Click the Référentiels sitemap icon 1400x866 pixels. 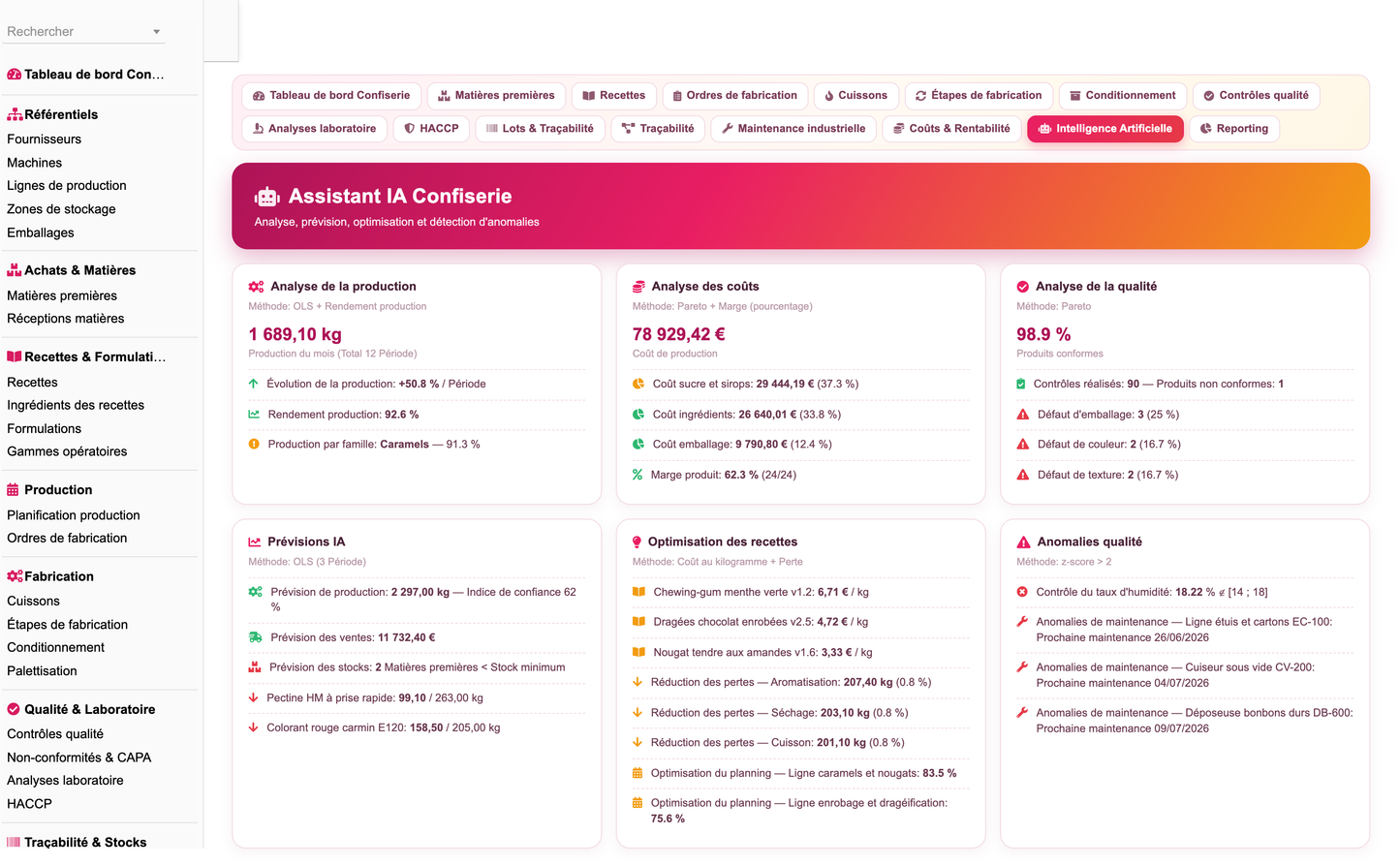coord(14,114)
